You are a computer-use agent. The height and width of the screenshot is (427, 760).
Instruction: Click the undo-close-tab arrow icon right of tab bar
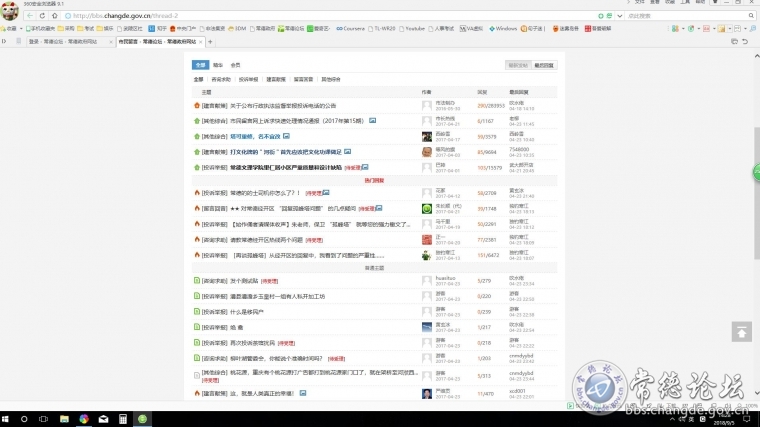[x=745, y=42]
